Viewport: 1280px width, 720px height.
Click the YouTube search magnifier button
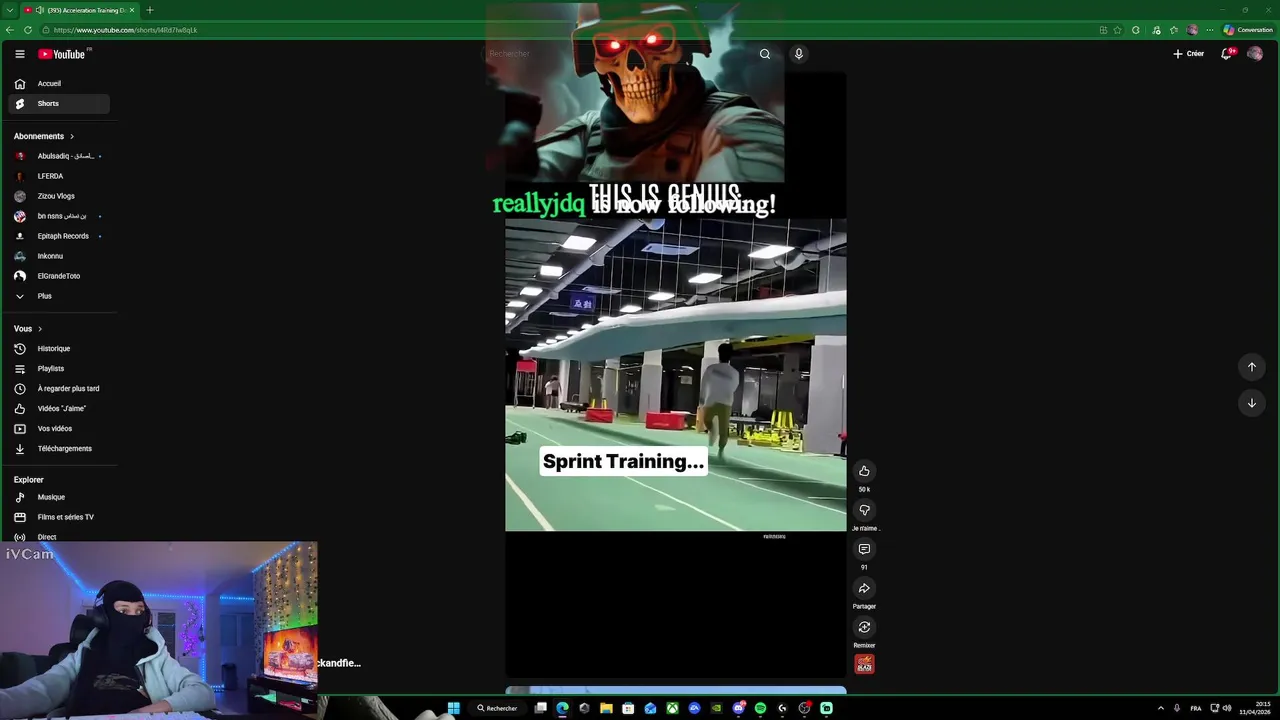[765, 54]
